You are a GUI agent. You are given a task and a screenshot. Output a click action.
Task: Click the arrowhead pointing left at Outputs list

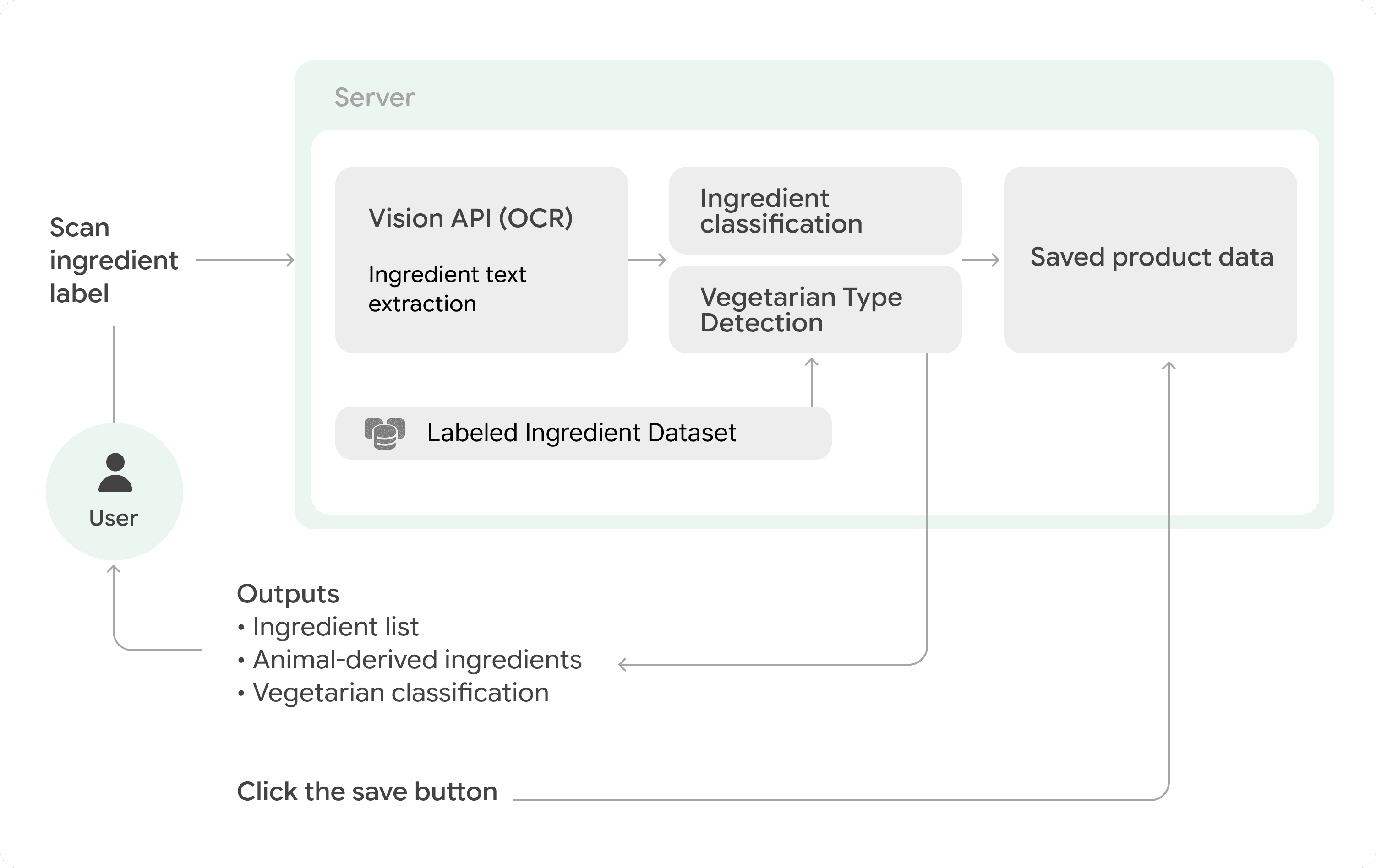pos(623,664)
